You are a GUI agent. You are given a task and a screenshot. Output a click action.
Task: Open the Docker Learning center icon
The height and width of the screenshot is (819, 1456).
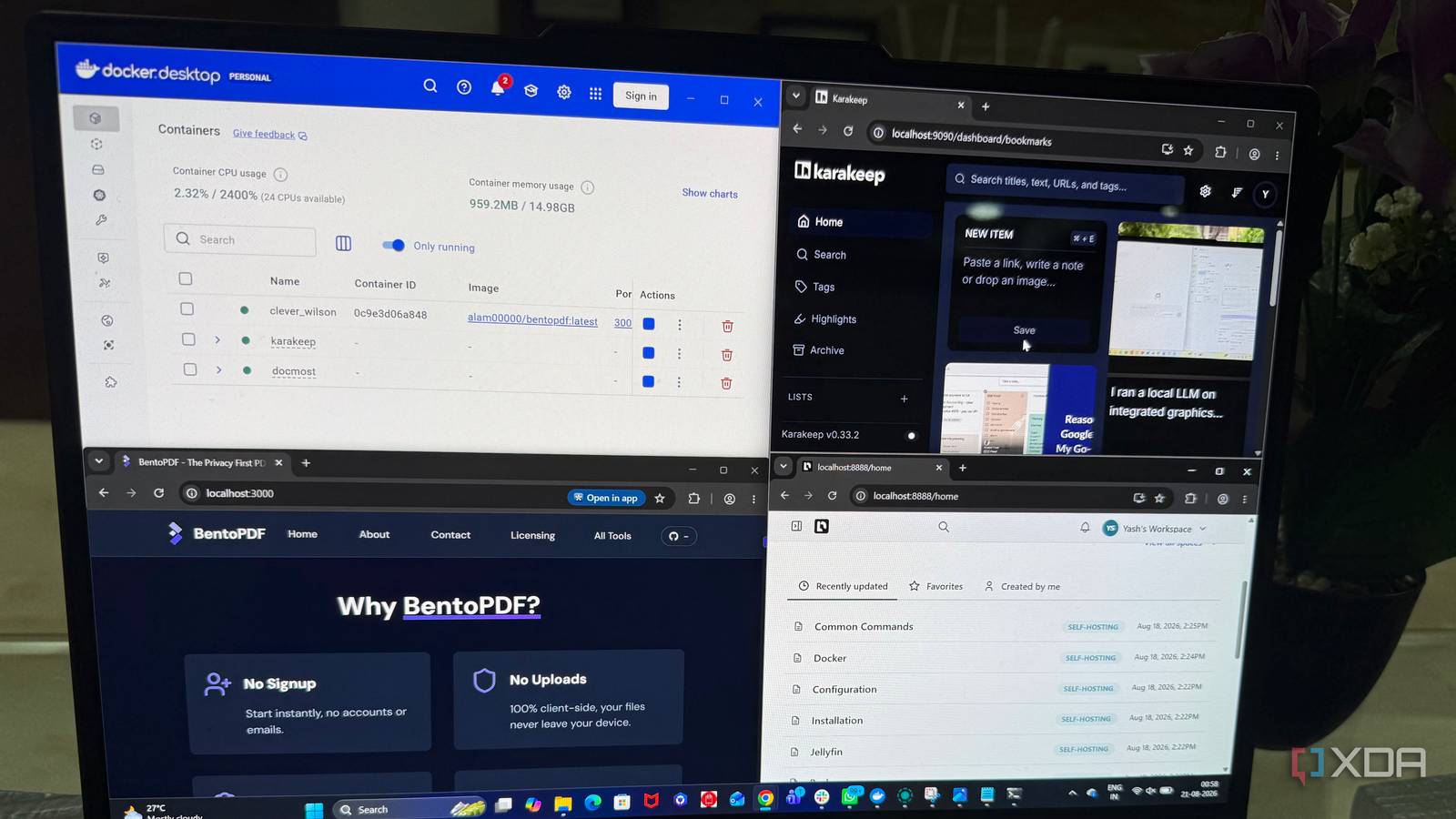531,90
